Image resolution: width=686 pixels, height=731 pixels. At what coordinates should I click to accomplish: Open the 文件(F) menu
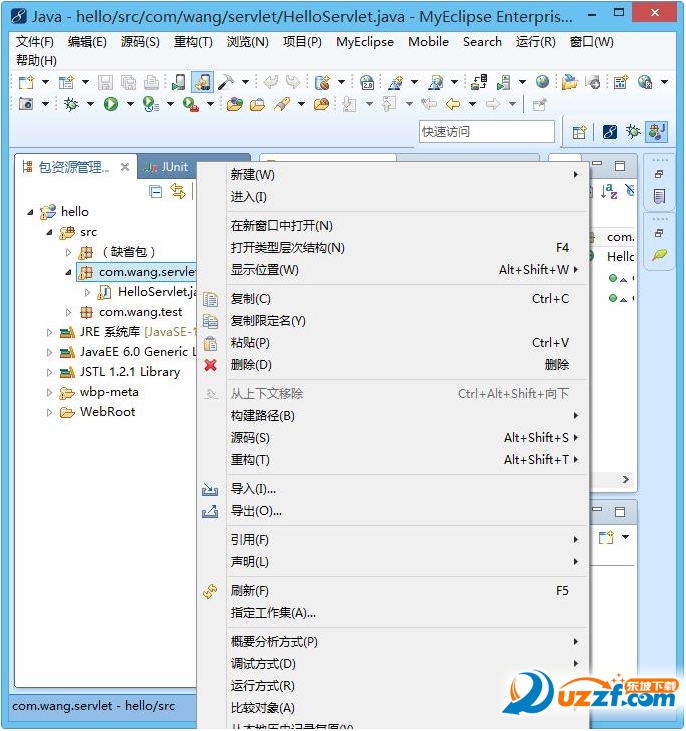(35, 42)
